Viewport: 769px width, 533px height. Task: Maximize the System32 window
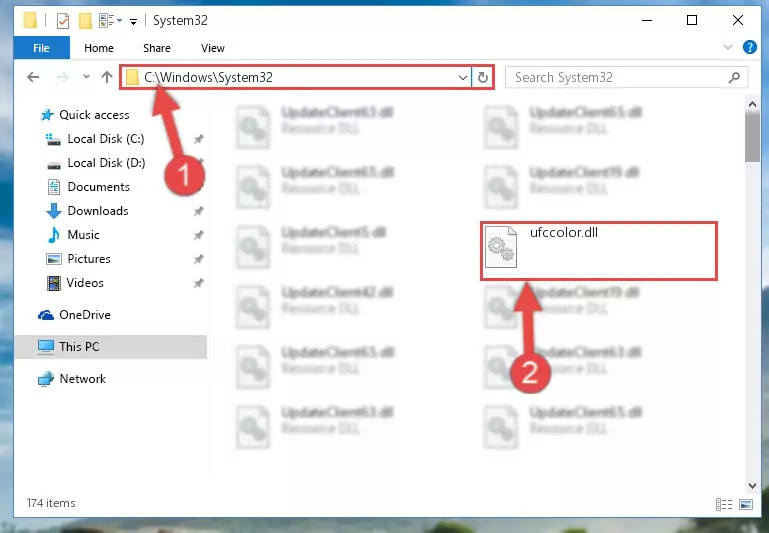click(692, 20)
